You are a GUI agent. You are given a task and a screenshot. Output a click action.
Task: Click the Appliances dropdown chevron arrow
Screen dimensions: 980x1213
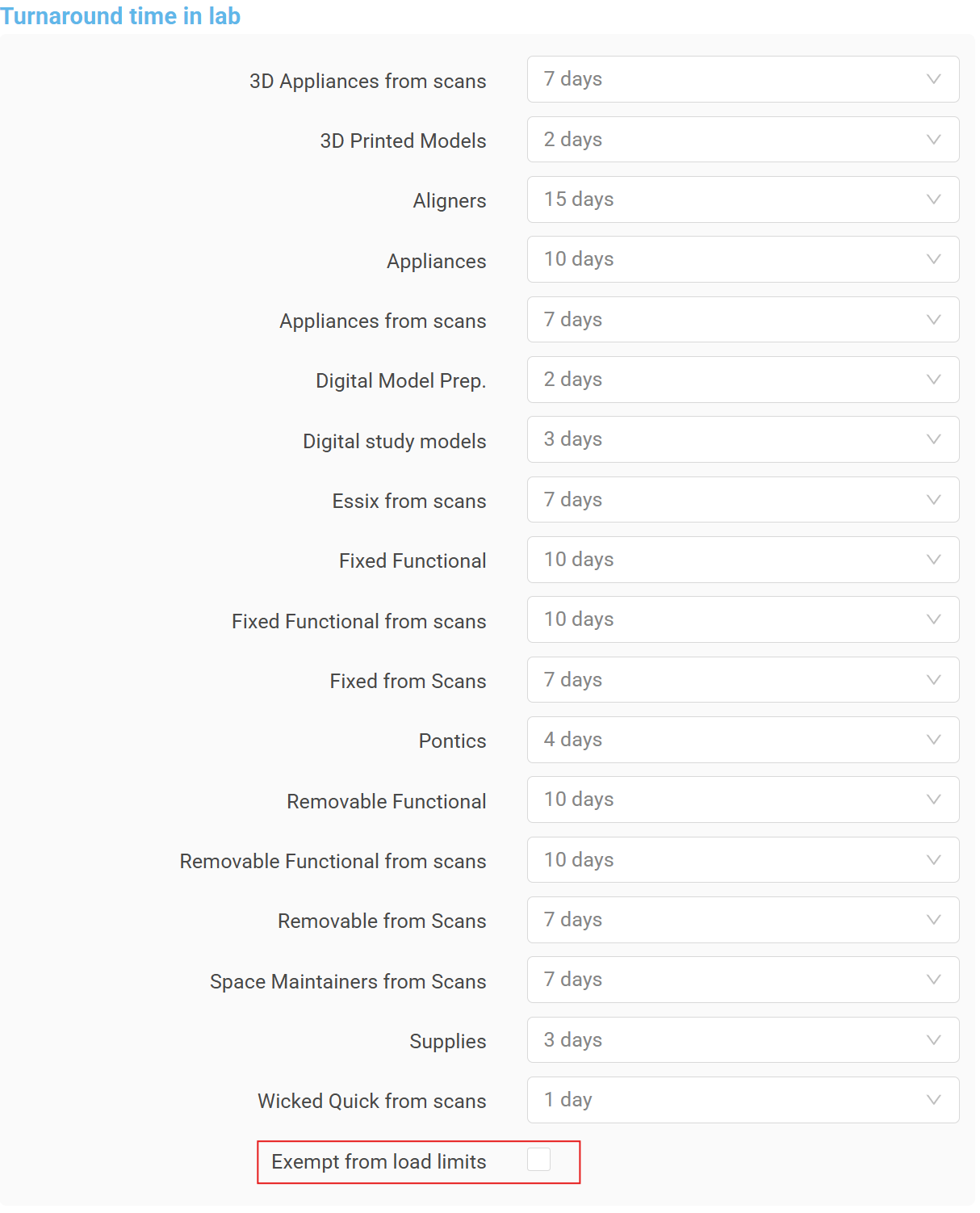933,259
